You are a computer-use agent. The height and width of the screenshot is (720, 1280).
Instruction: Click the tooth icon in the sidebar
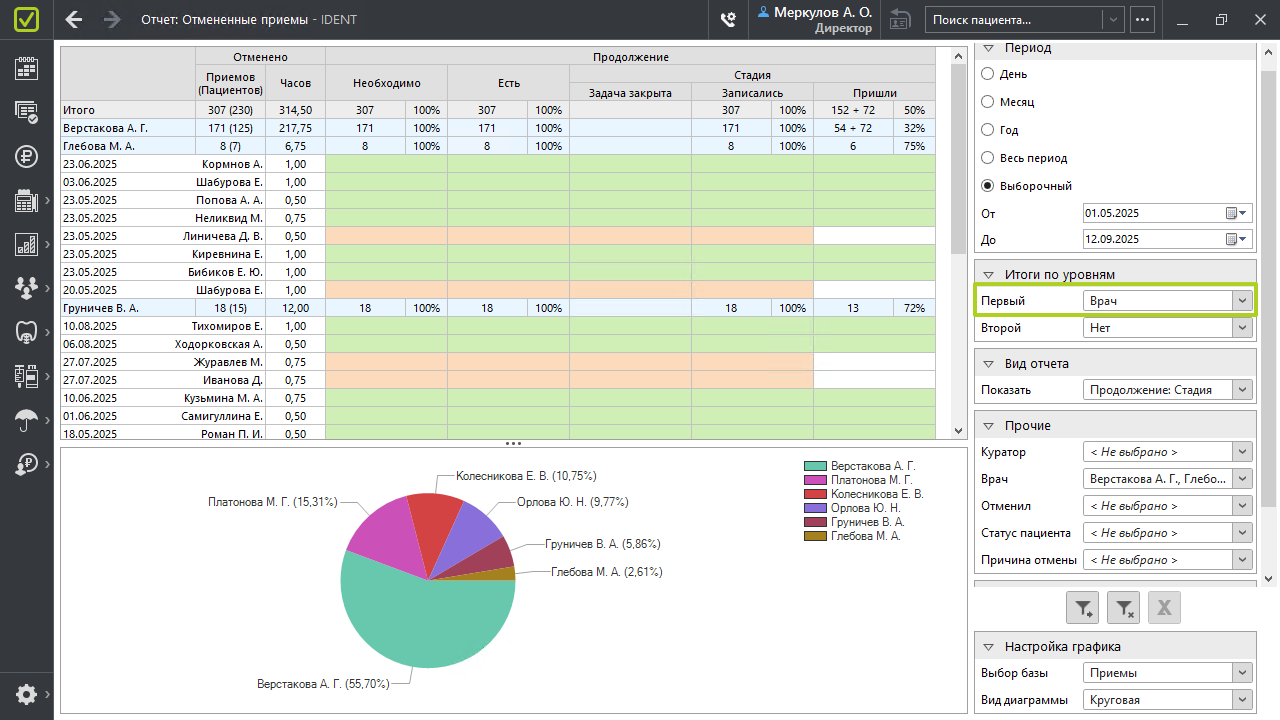(26, 332)
